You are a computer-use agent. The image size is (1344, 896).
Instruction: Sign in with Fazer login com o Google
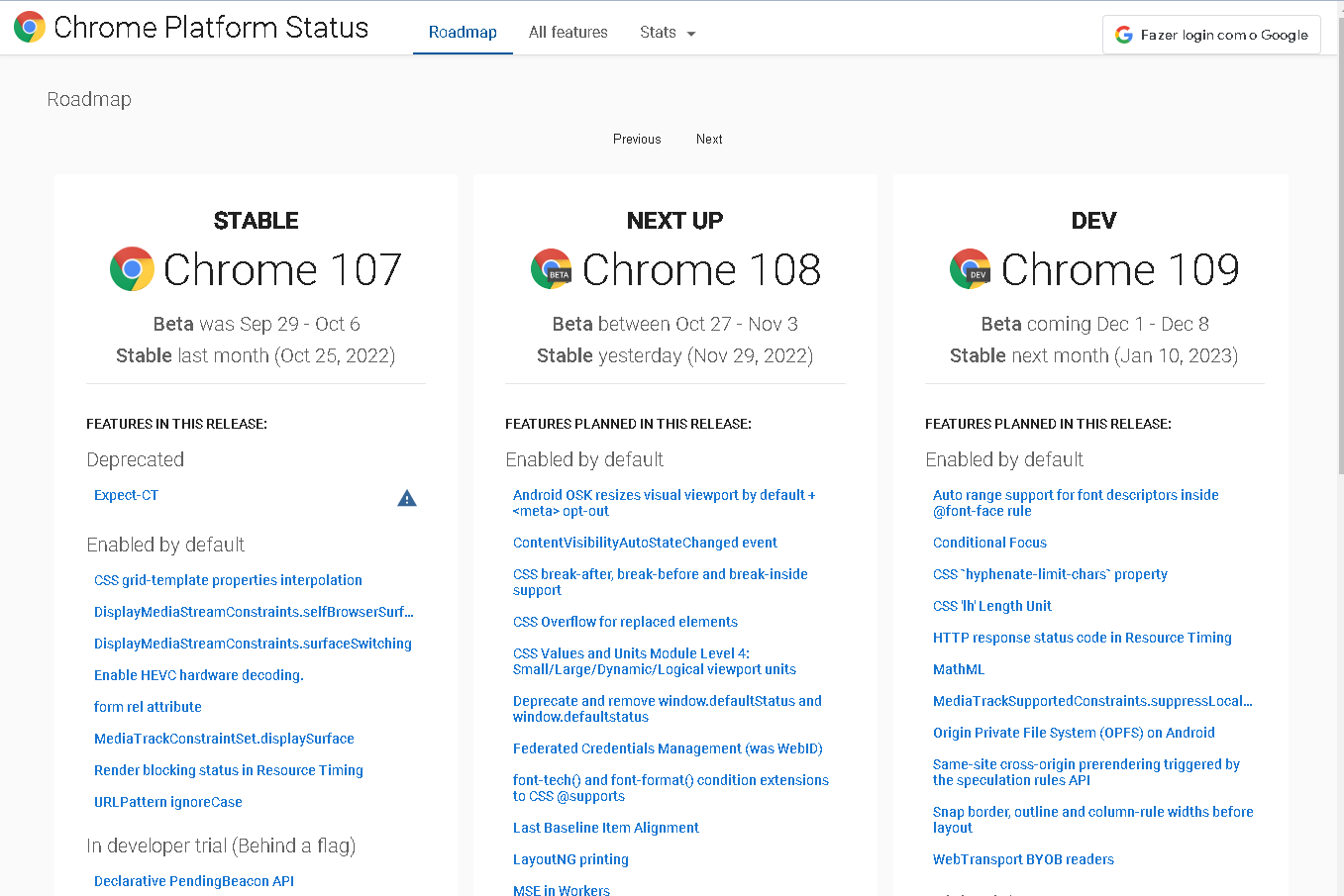(x=1210, y=34)
